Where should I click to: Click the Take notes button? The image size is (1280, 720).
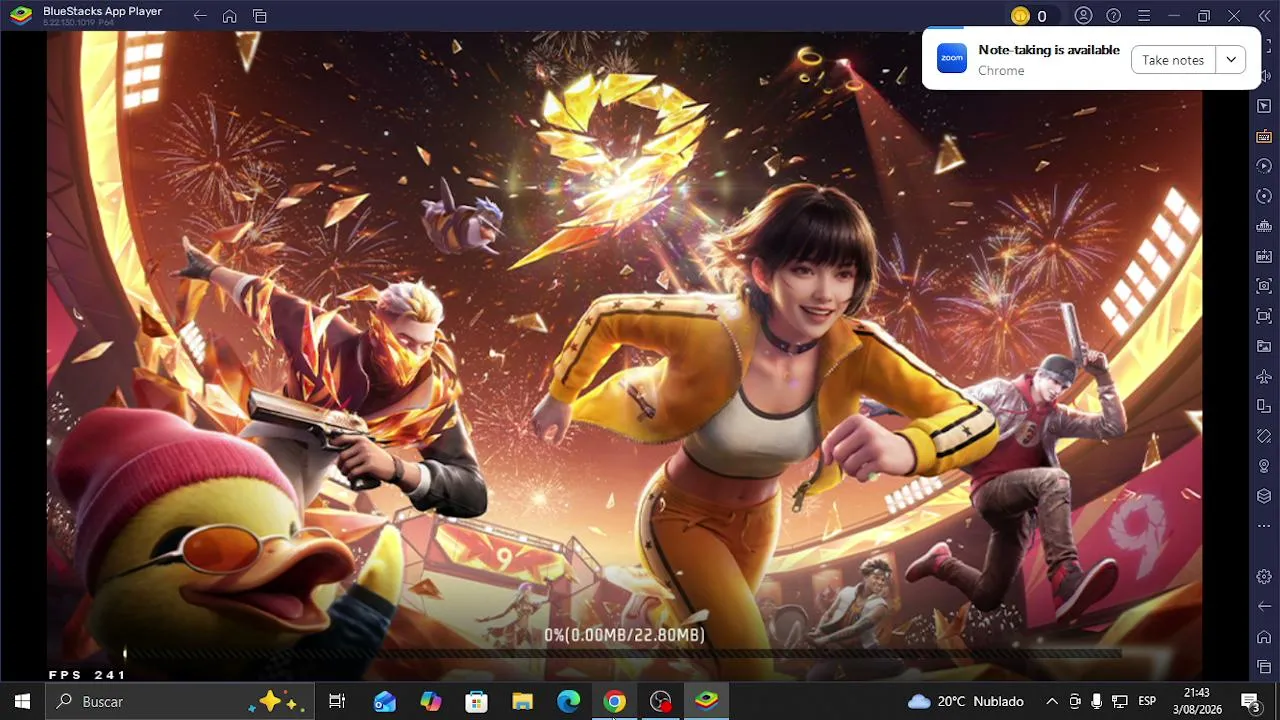click(1173, 60)
